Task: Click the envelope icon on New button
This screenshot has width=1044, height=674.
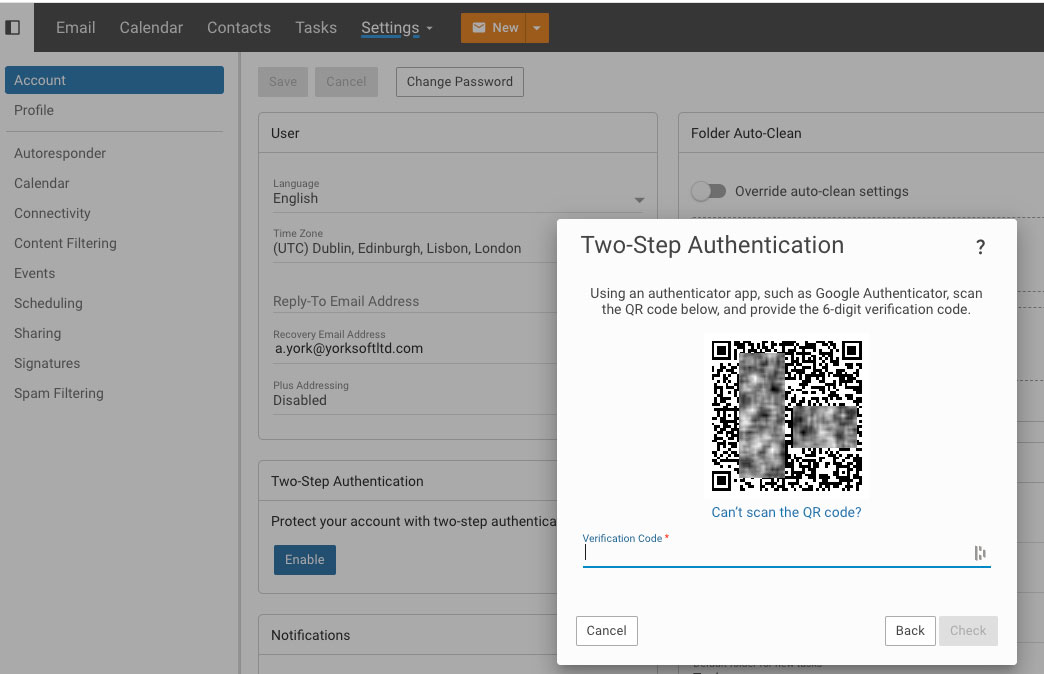Action: coord(479,28)
